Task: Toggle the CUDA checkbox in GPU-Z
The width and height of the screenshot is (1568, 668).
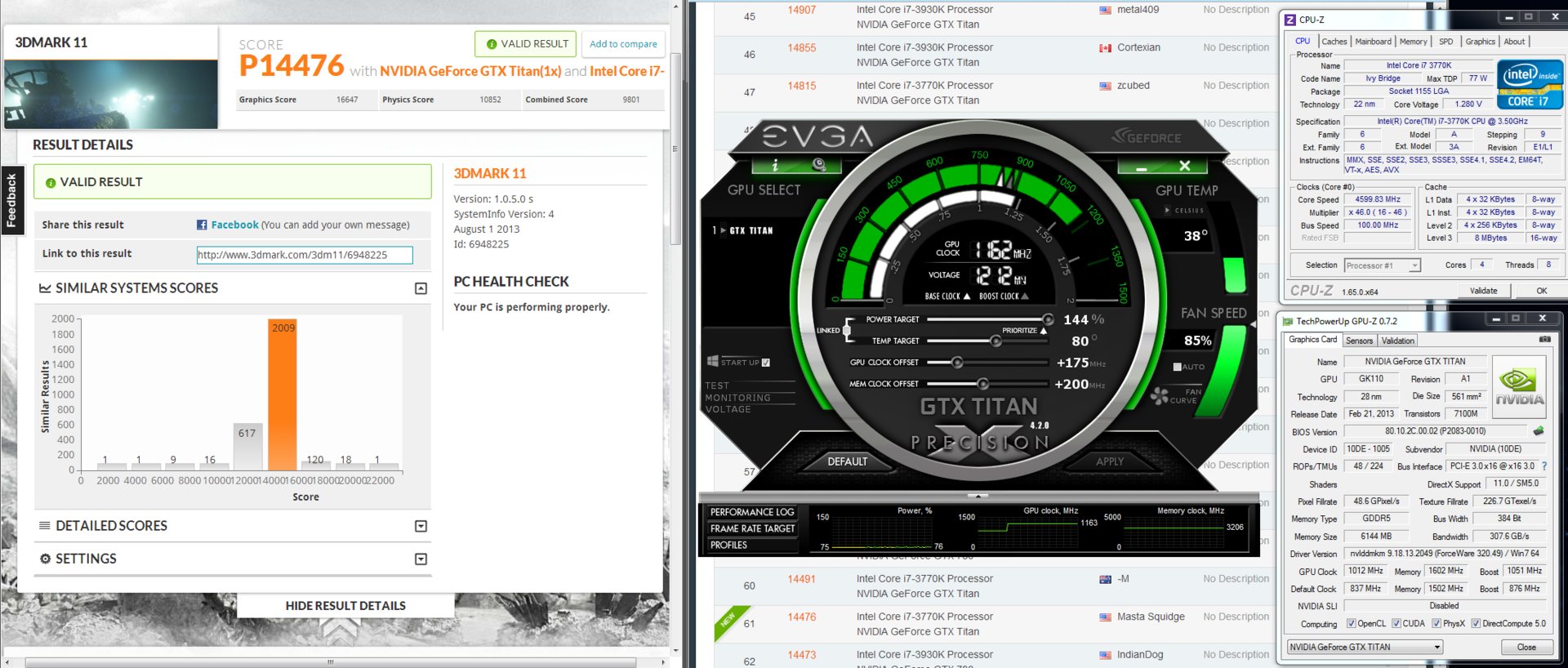Action: 1396,623
